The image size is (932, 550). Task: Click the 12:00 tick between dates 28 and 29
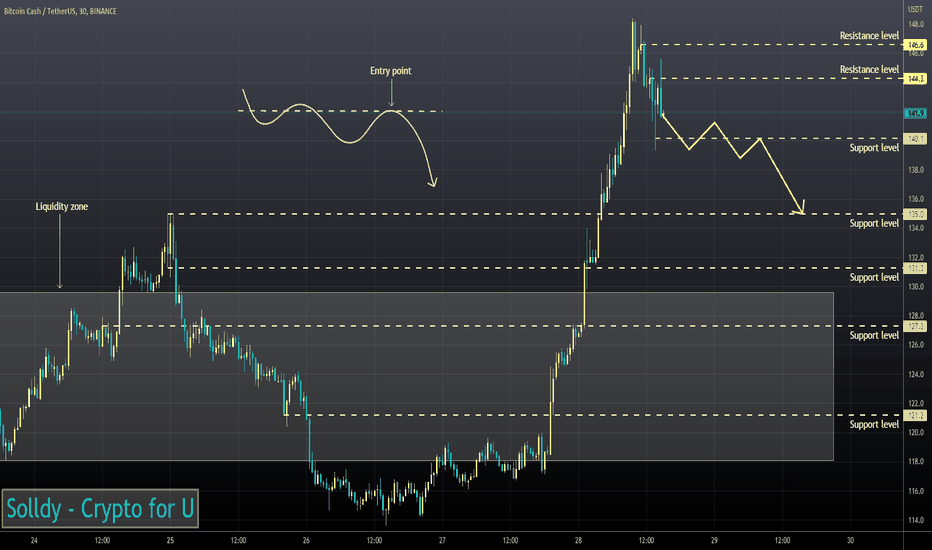click(646, 540)
